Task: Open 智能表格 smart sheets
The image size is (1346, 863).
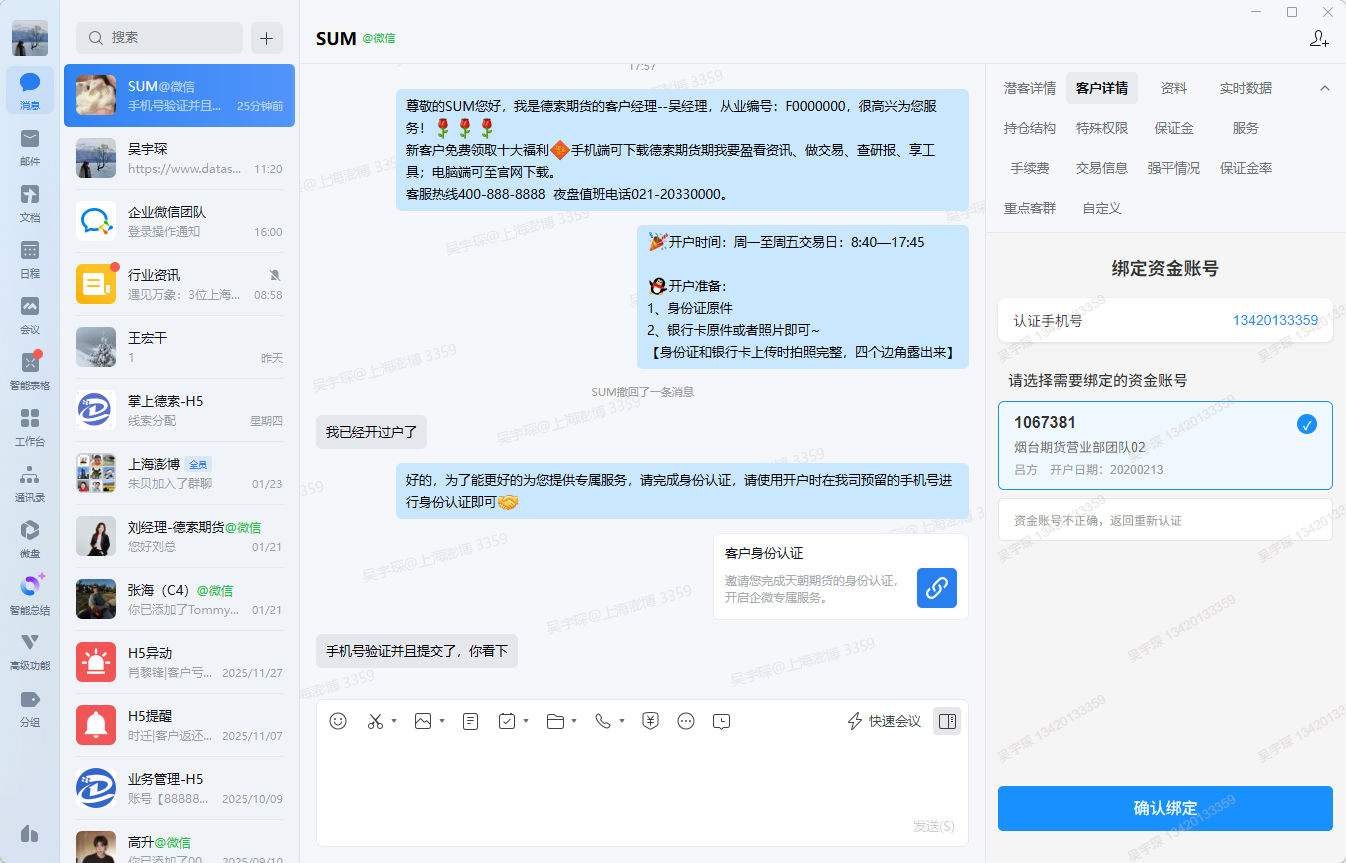Action: click(x=30, y=370)
